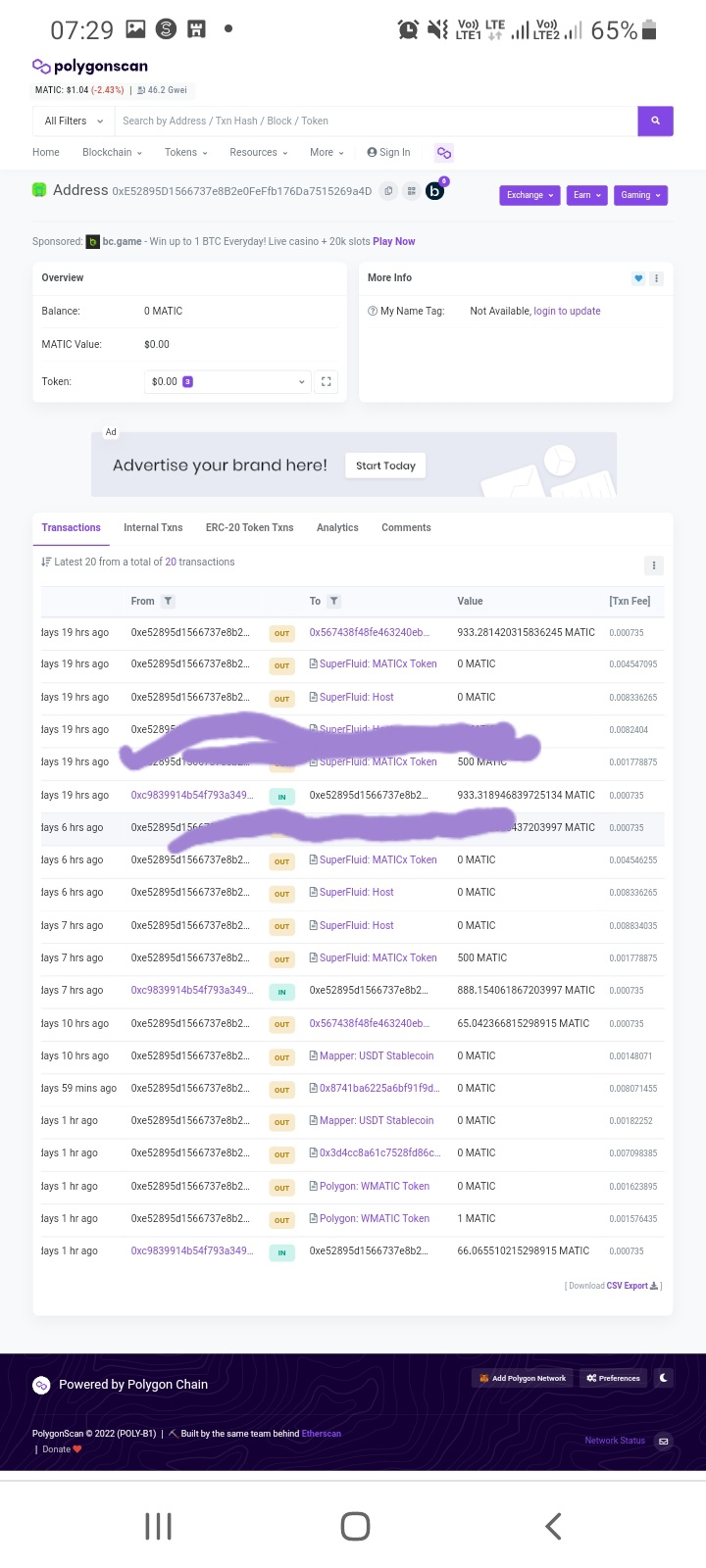Switch to the ERC-20 Token Txns tab

click(x=249, y=527)
